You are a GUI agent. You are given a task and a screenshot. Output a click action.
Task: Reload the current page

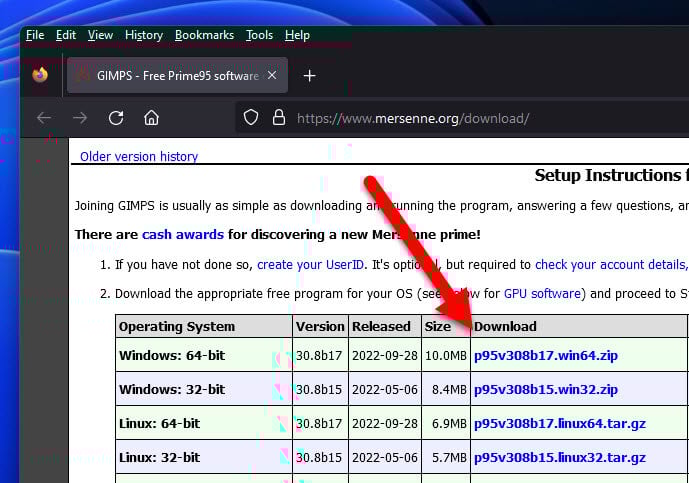tap(116, 118)
